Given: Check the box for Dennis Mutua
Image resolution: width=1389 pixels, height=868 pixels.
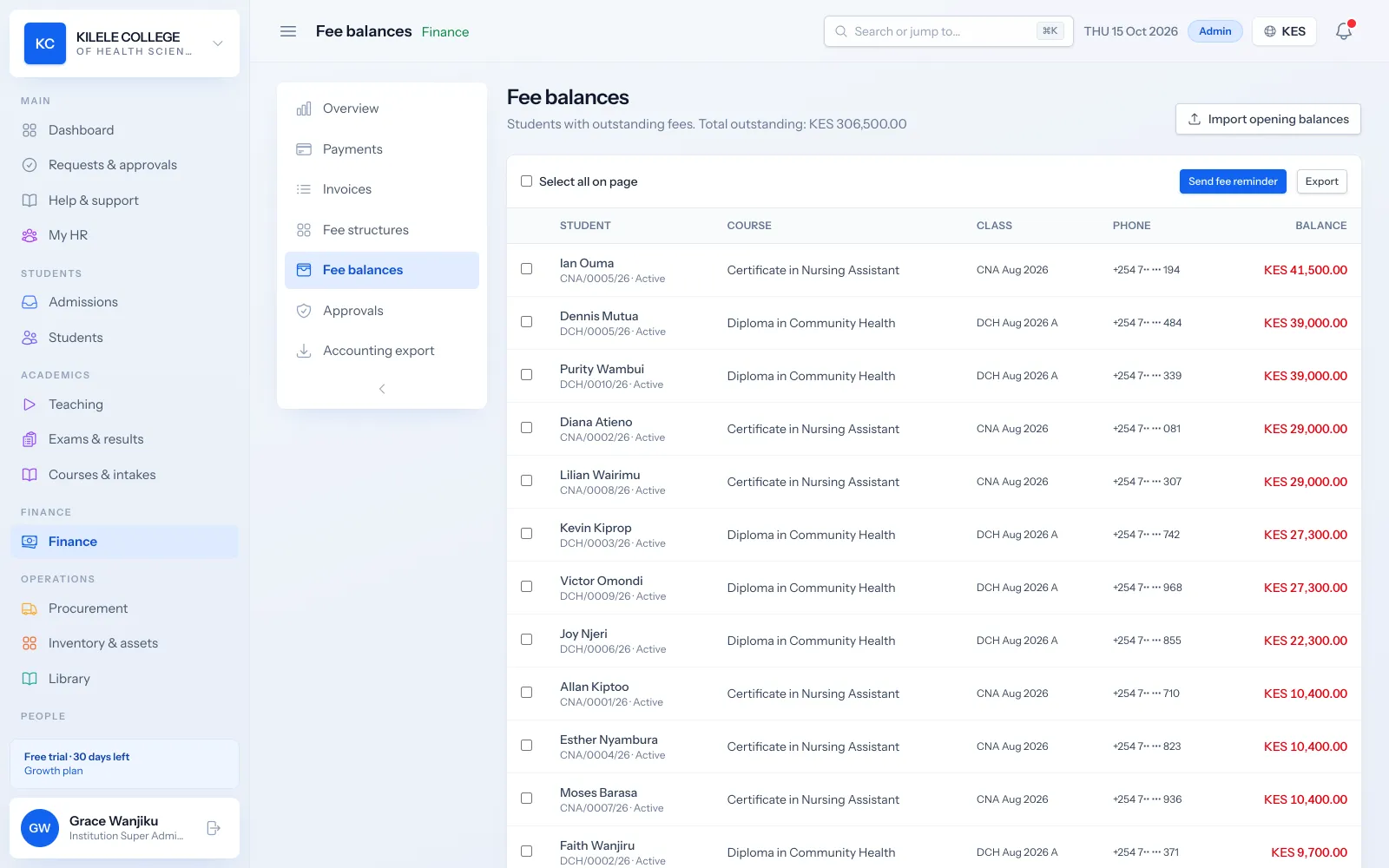Looking at the screenshot, I should pyautogui.click(x=526, y=322).
